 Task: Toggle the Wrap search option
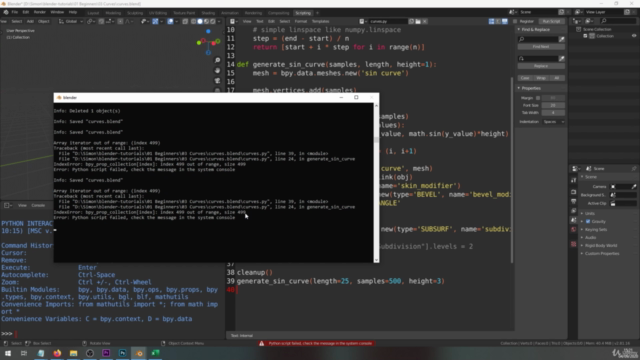click(x=541, y=78)
